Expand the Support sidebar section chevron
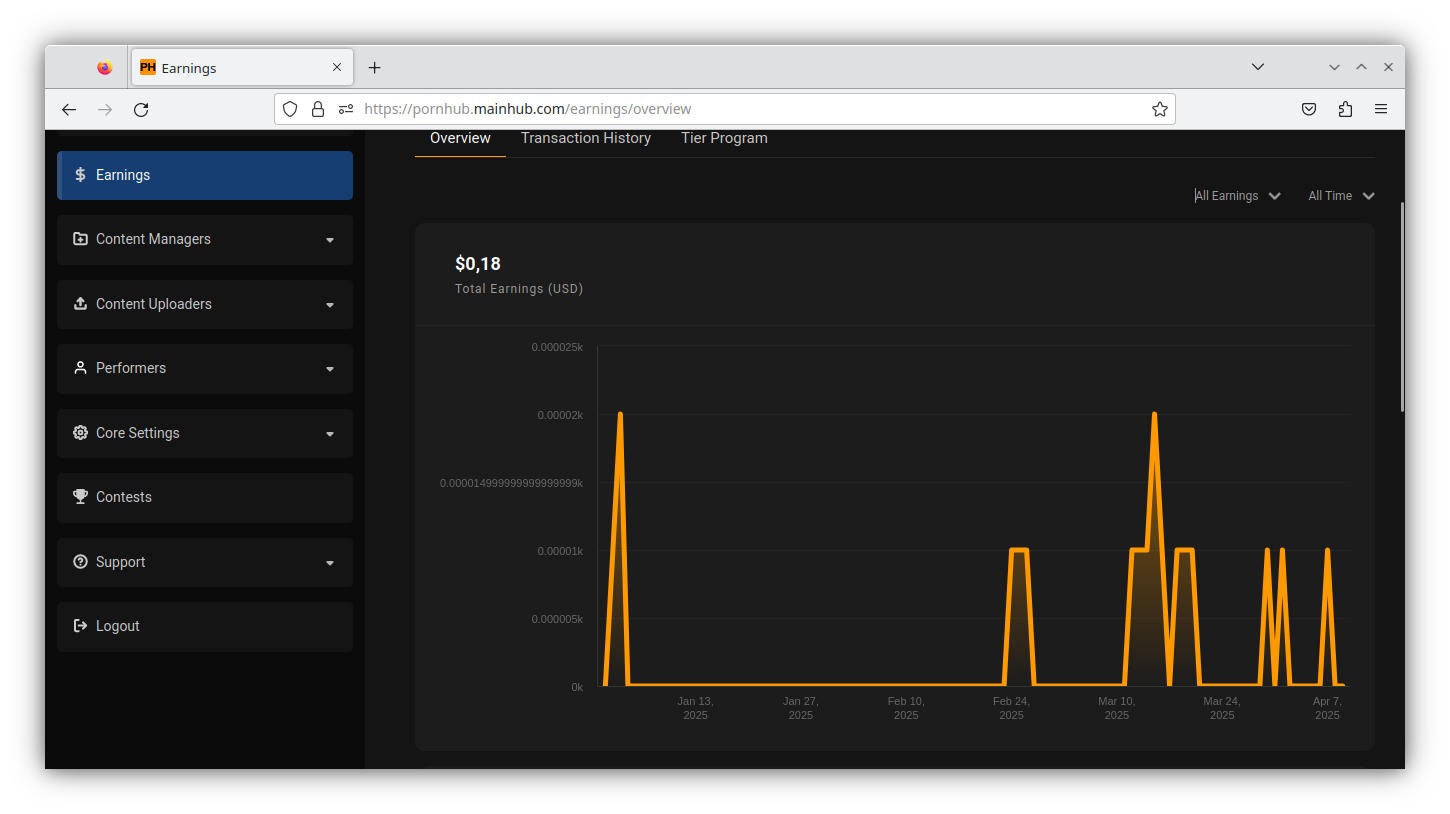Image resolution: width=1450 pixels, height=814 pixels. 330,562
